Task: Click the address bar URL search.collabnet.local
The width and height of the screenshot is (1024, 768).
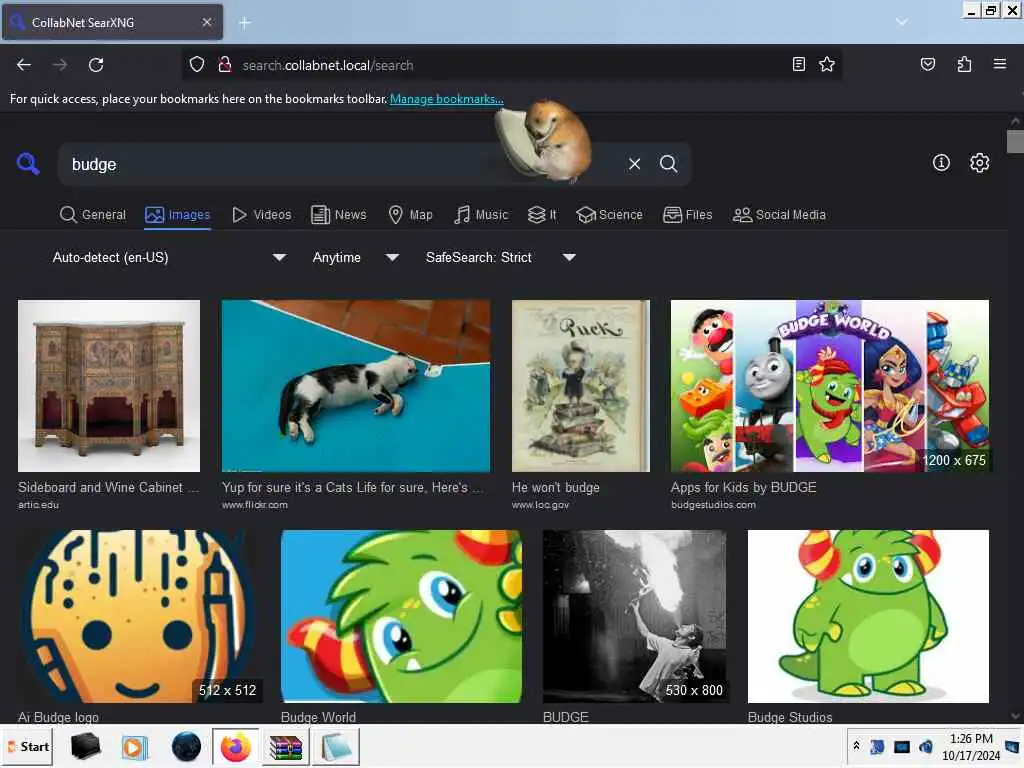Action: [328, 65]
